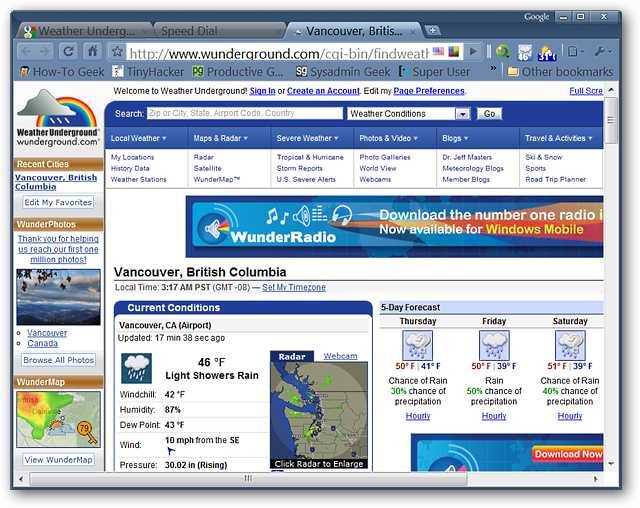Close the Vancouver tab with its X
640x508 pixels.
pyautogui.click(x=413, y=31)
